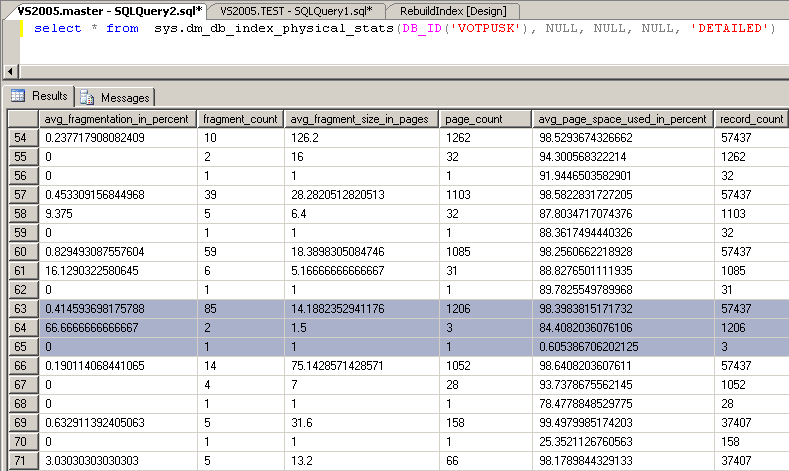Click the cell 18.3898305084746
Image resolution: width=789 pixels, height=471 pixels.
click(x=362, y=252)
